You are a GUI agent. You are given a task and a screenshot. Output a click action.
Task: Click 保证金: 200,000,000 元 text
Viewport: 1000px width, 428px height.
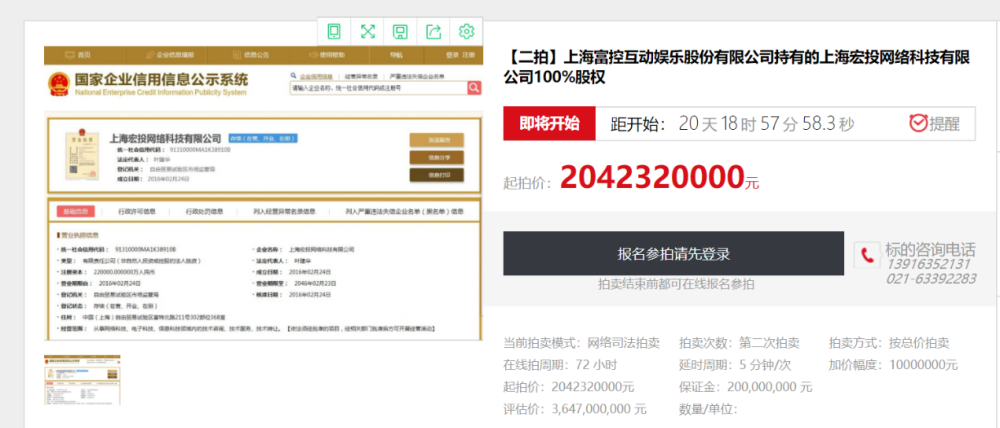pos(746,387)
